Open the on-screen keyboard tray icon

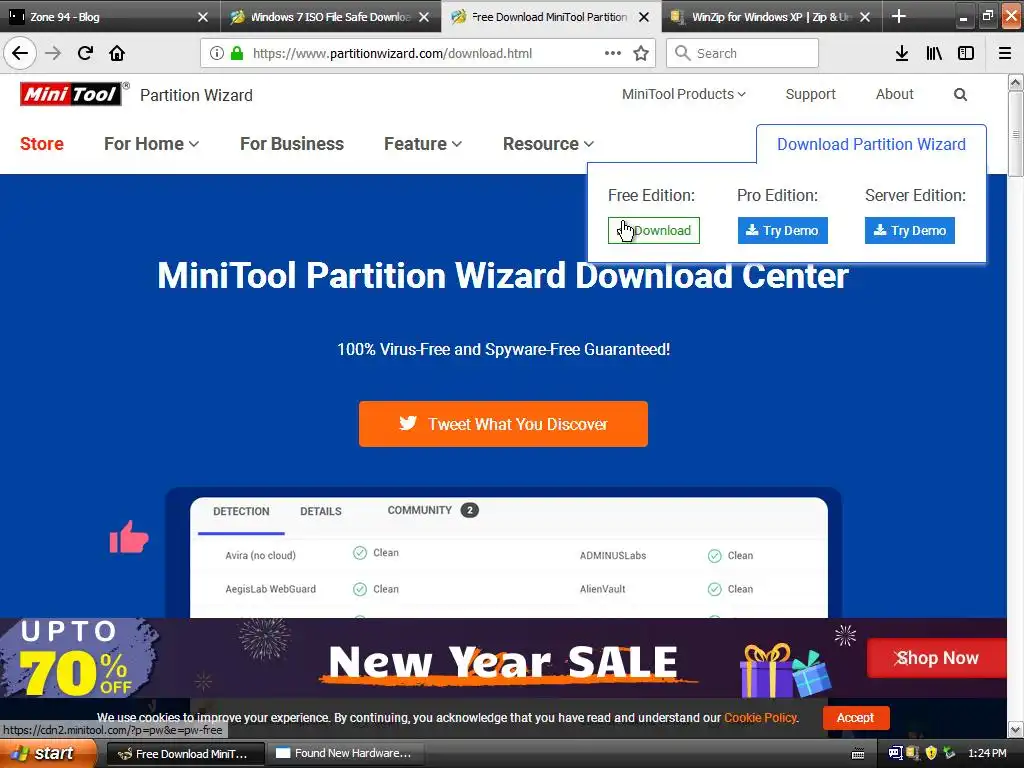point(858,754)
